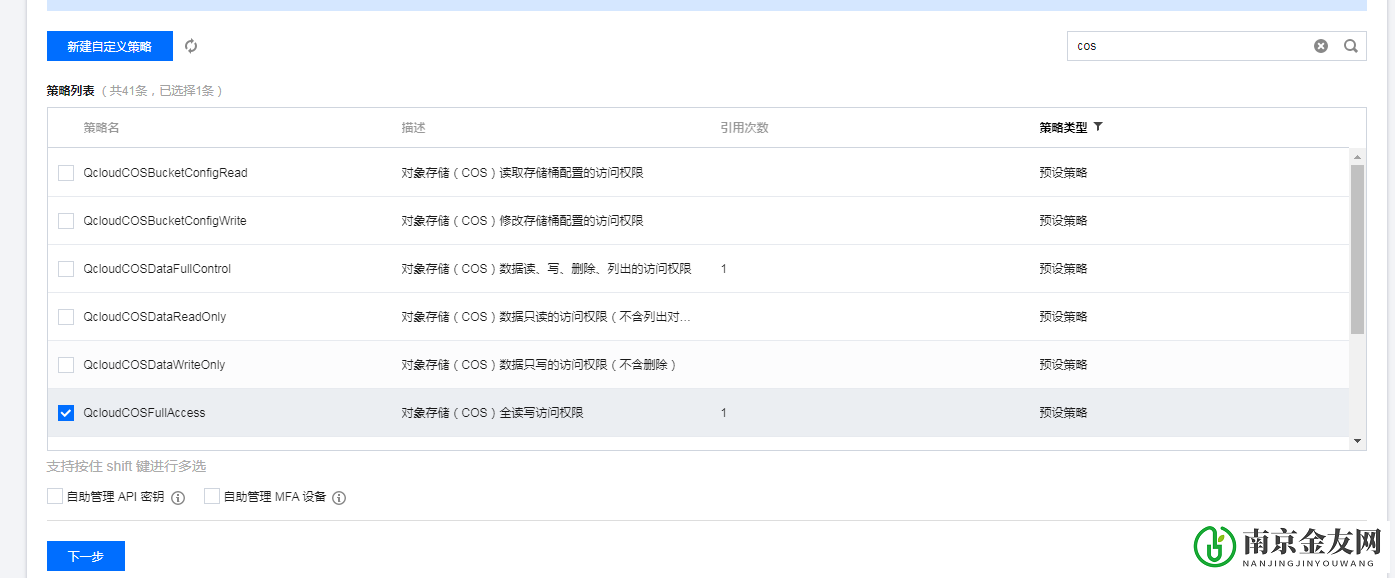Check the QcloudCOSBucketConfigRead policy
1395x578 pixels.
point(66,173)
